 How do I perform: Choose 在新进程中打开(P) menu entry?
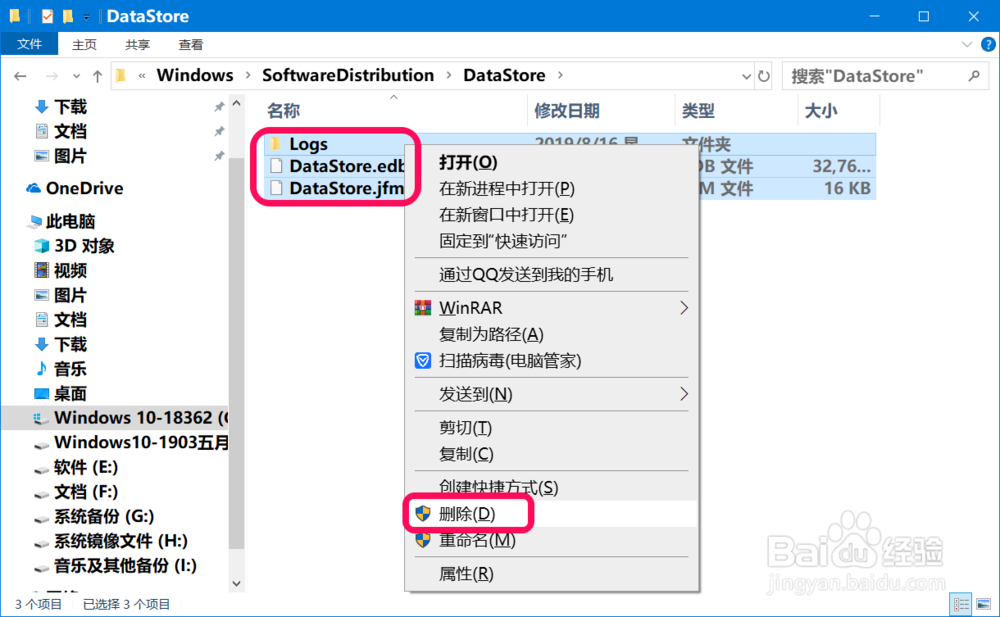coord(552,189)
